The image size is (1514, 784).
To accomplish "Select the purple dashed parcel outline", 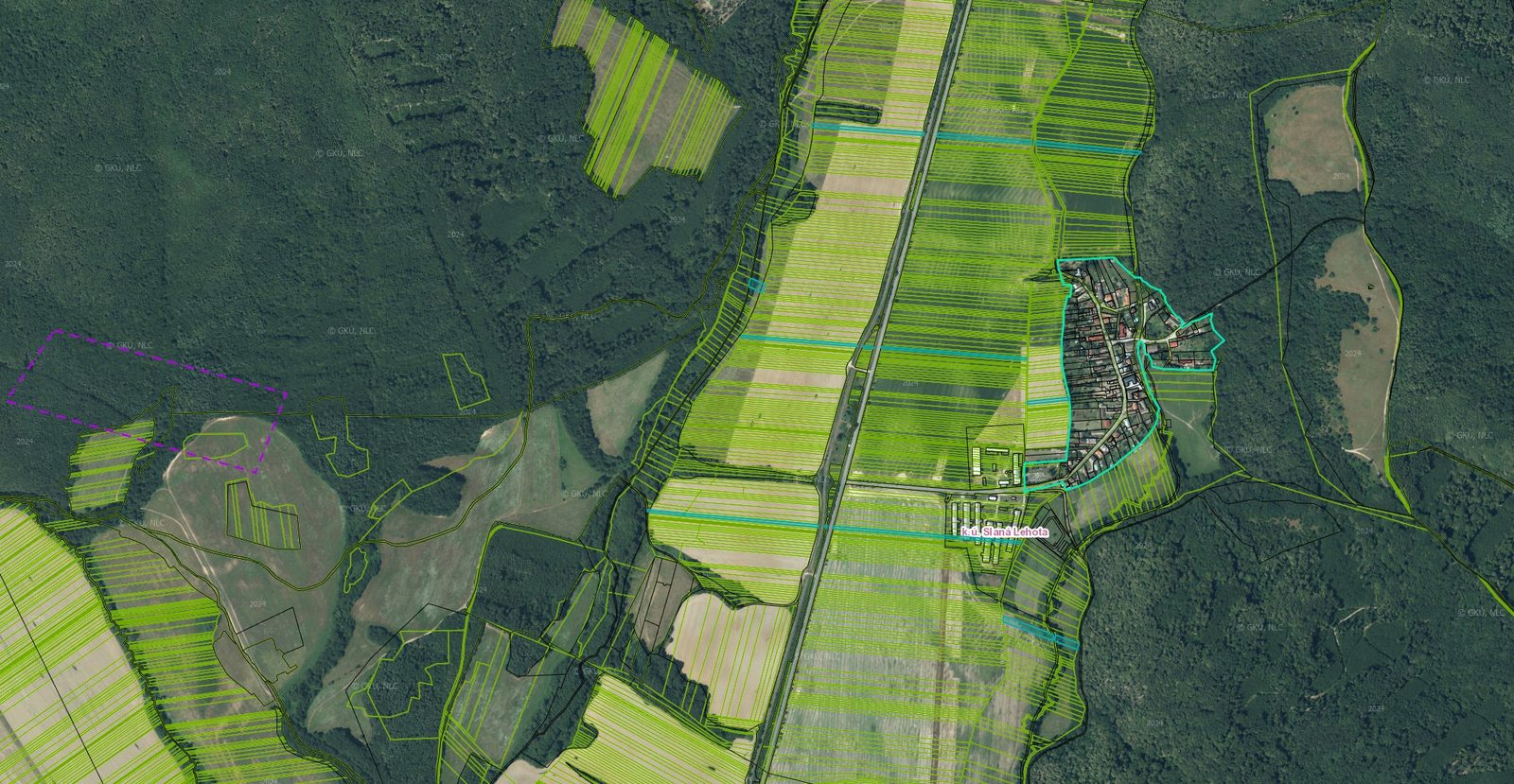I will tap(147, 402).
